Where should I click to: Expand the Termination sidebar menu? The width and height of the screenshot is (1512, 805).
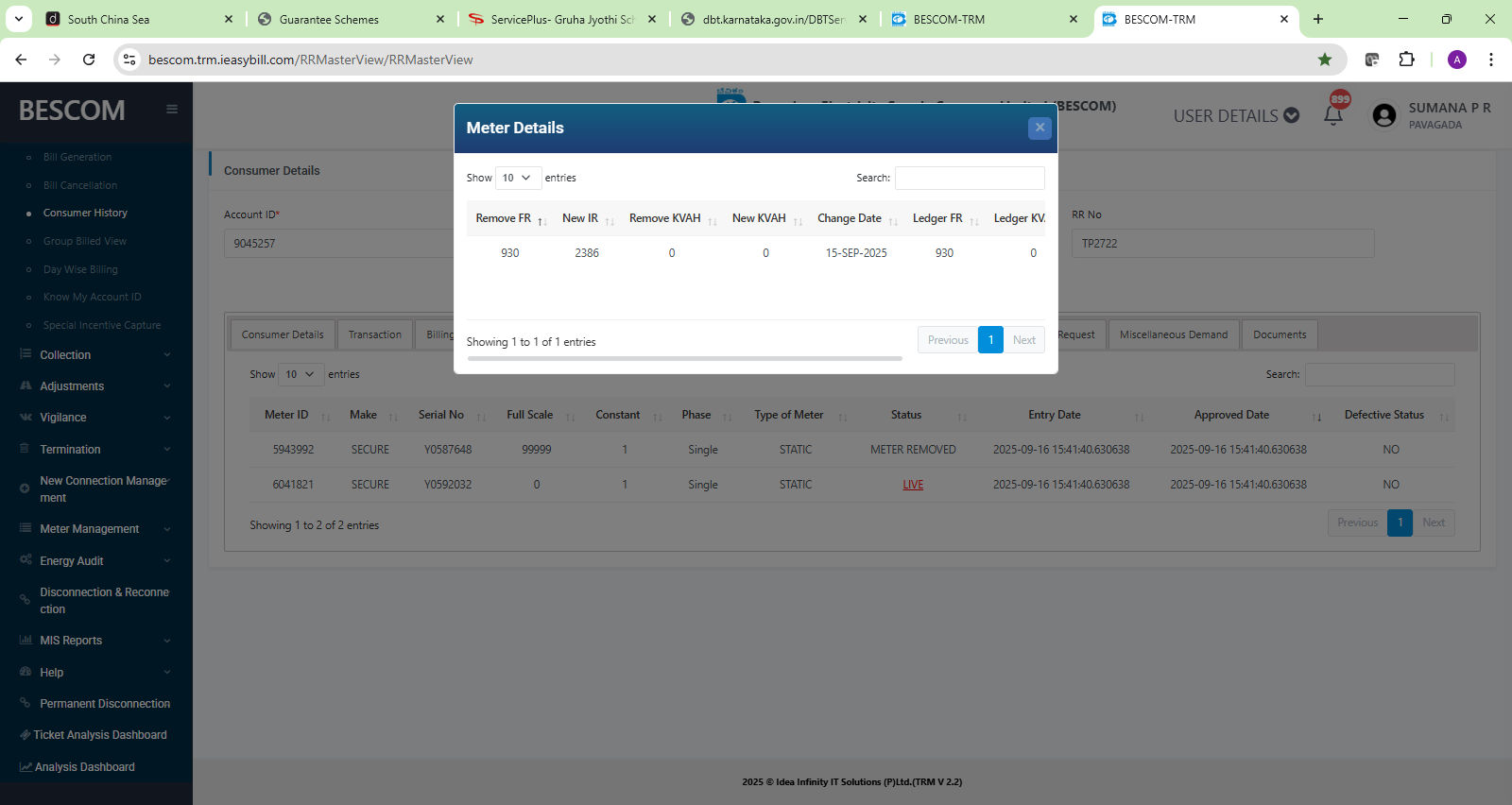pyautogui.click(x=96, y=450)
